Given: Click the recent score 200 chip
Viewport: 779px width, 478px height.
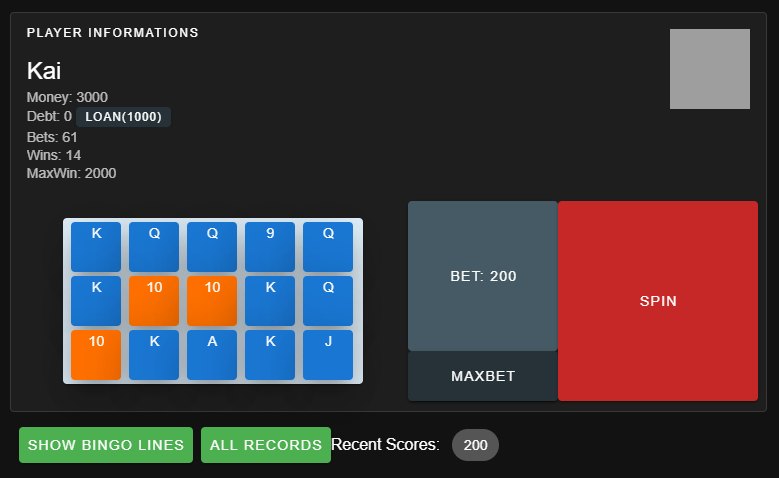Looking at the screenshot, I should click(475, 445).
